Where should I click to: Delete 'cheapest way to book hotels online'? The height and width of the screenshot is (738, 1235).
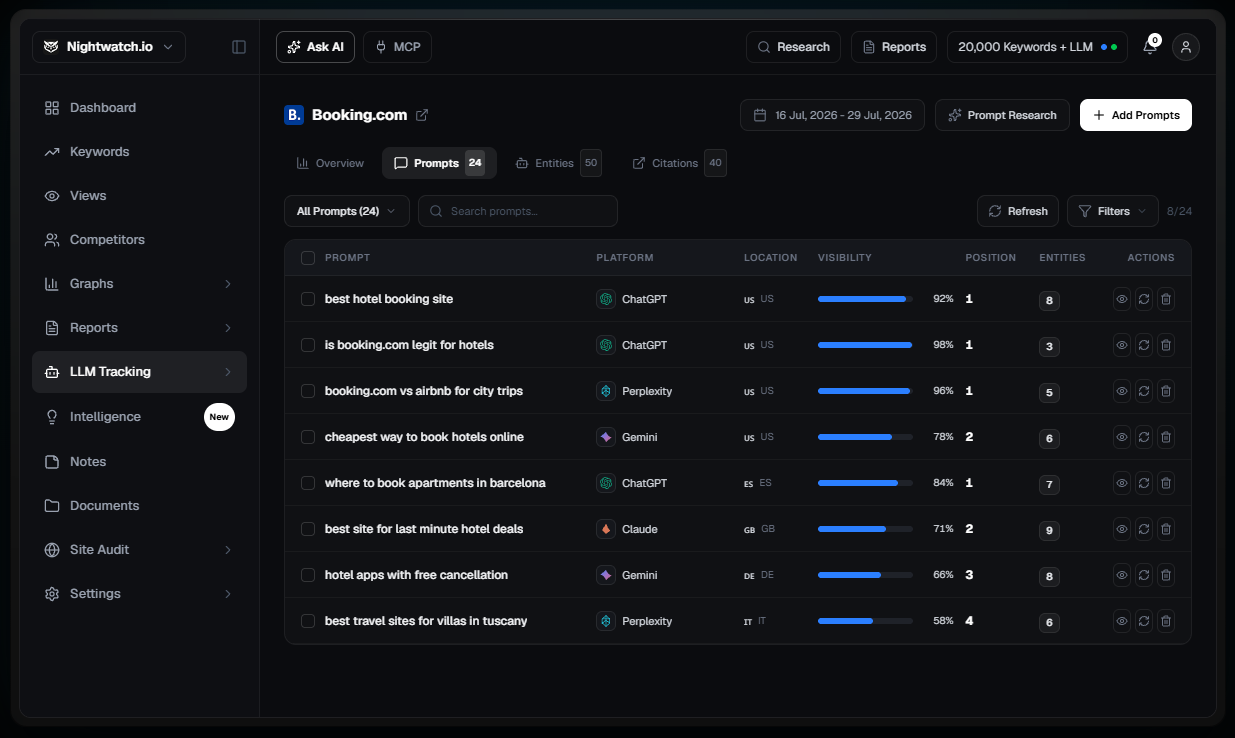pos(1166,437)
